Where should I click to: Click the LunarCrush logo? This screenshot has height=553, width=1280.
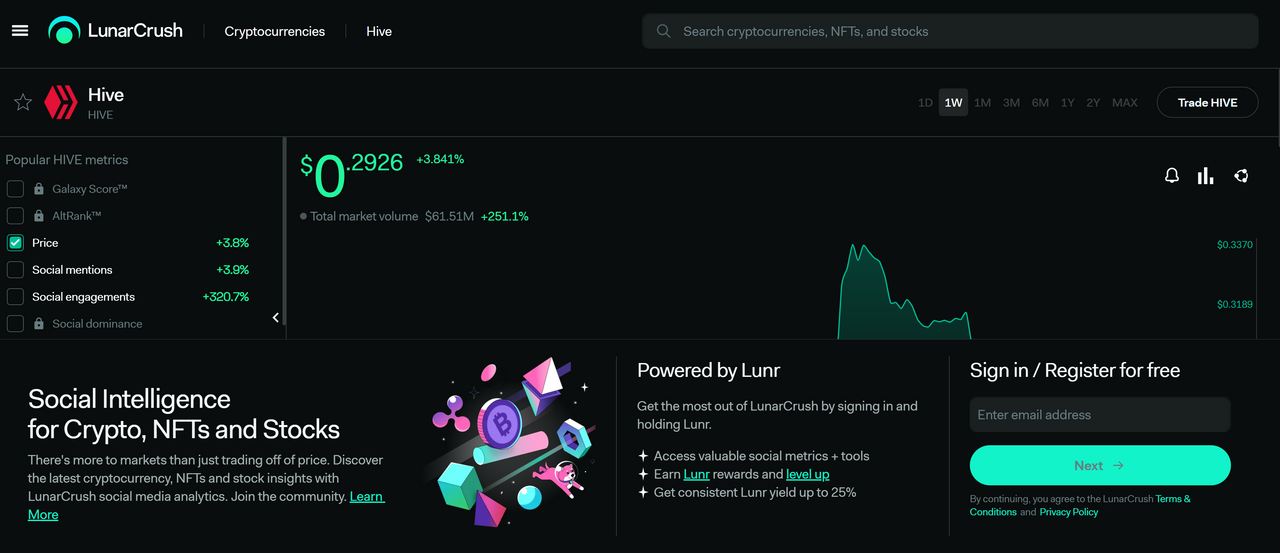116,31
